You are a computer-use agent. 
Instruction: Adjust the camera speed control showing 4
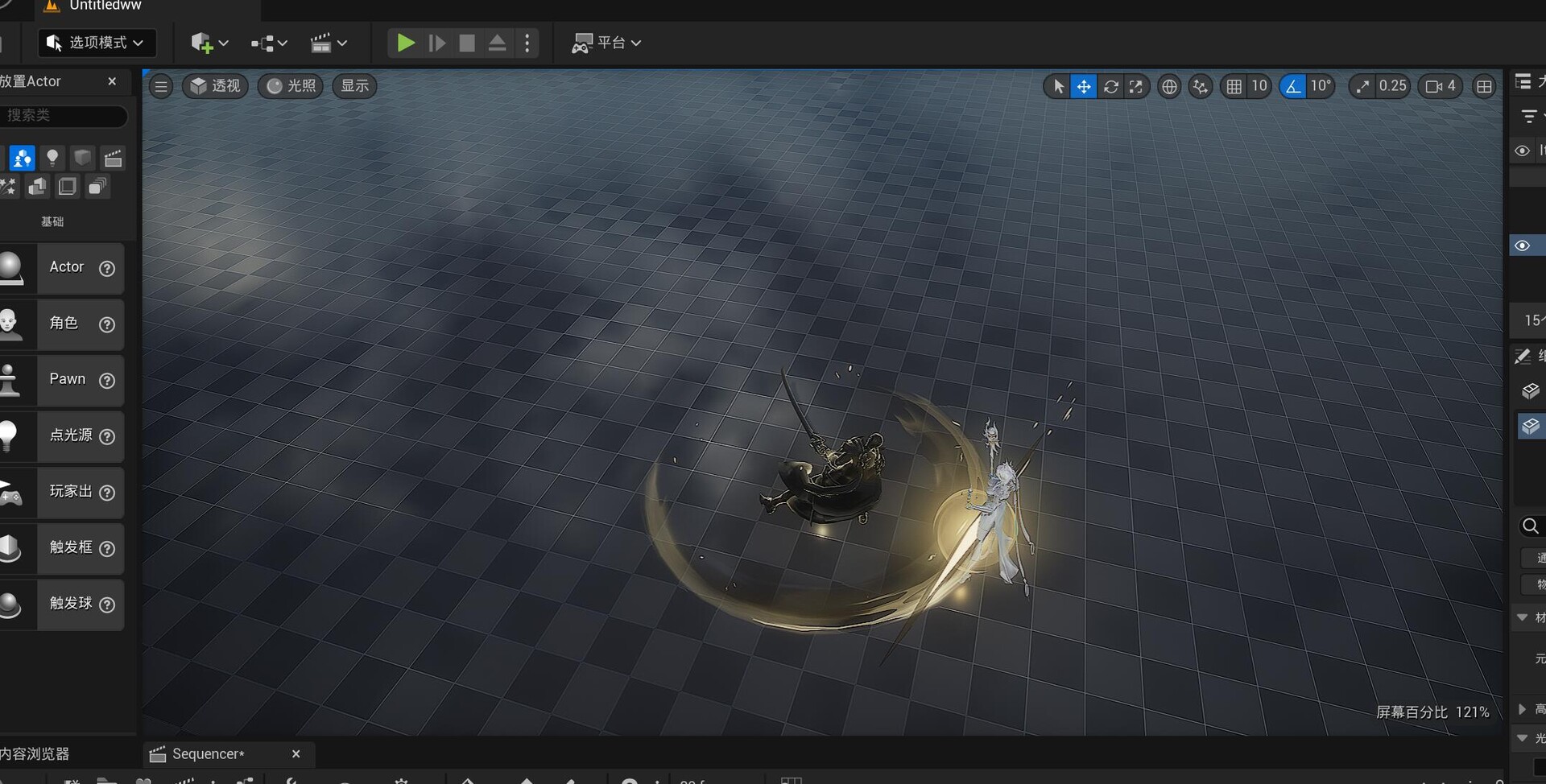tap(1440, 86)
